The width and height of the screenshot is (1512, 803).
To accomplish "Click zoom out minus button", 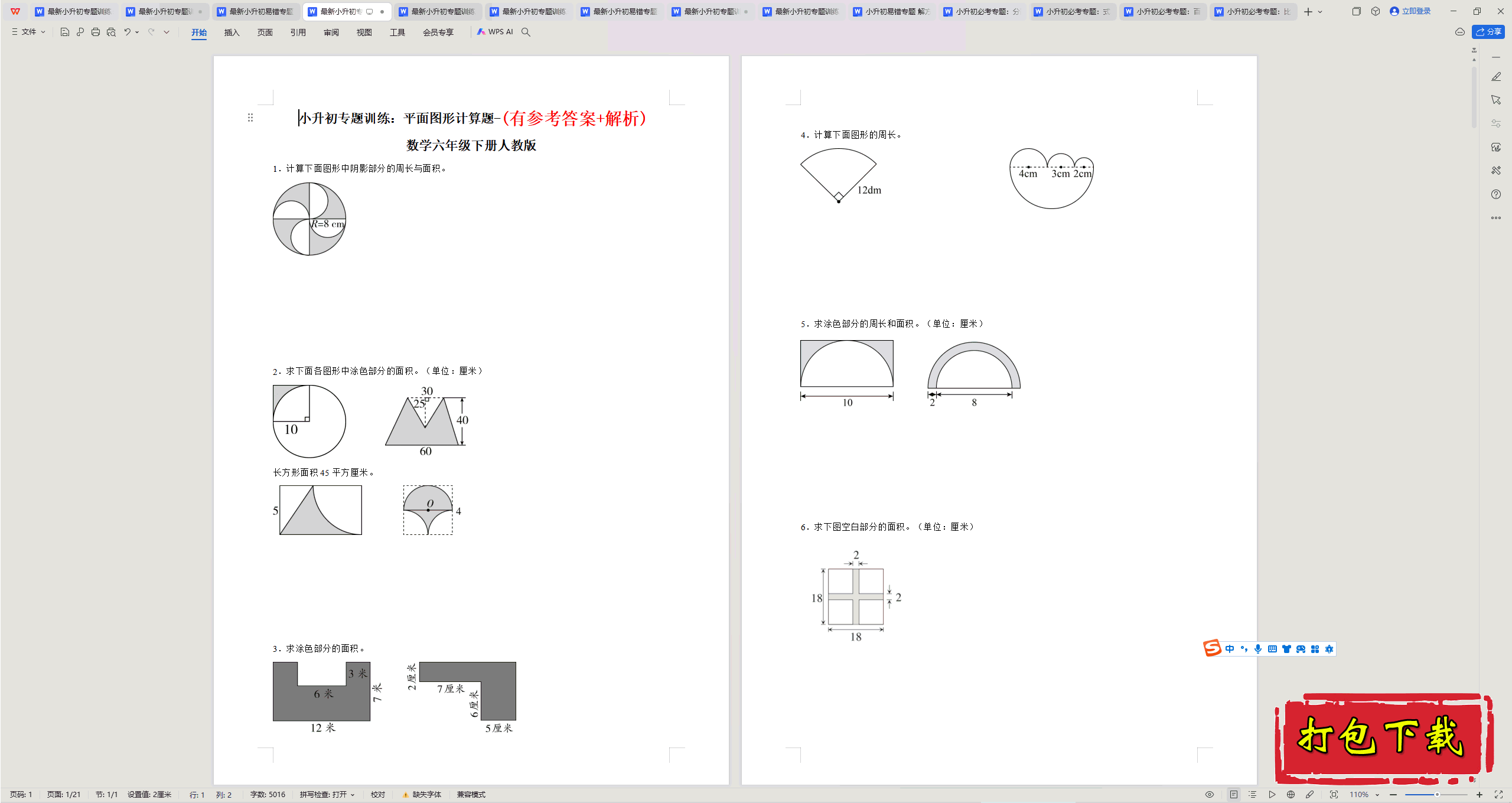I will pyautogui.click(x=1393, y=795).
